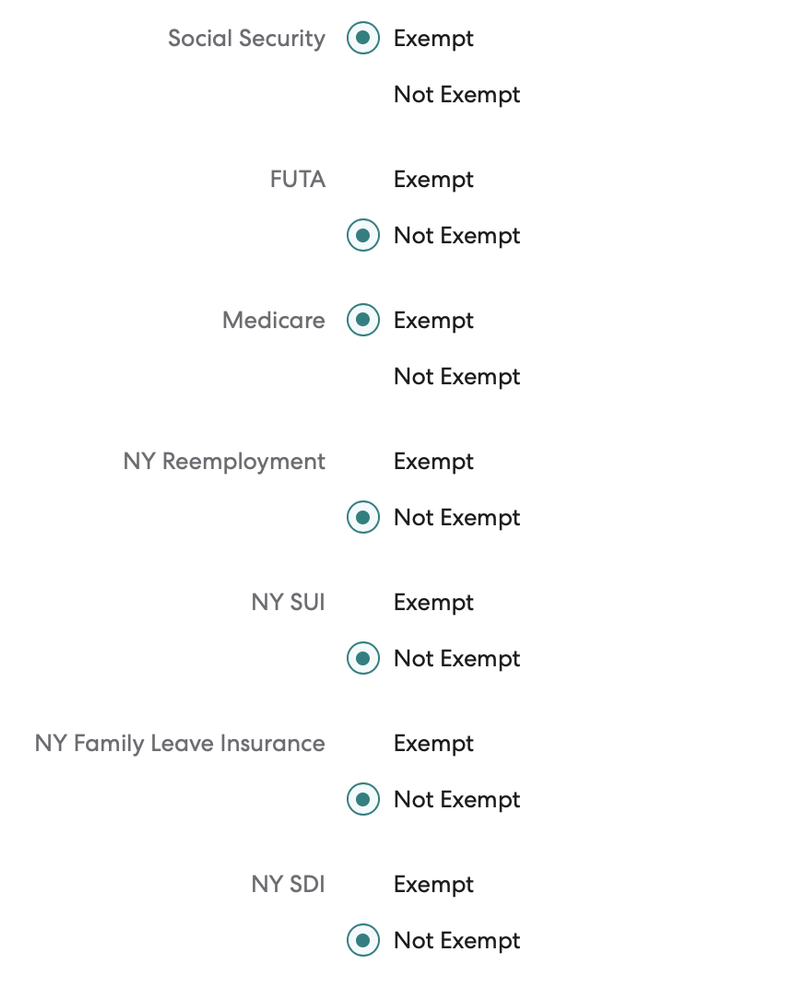The image size is (804, 999).
Task: Click the NY Family Leave Insurance label
Action: point(180,743)
